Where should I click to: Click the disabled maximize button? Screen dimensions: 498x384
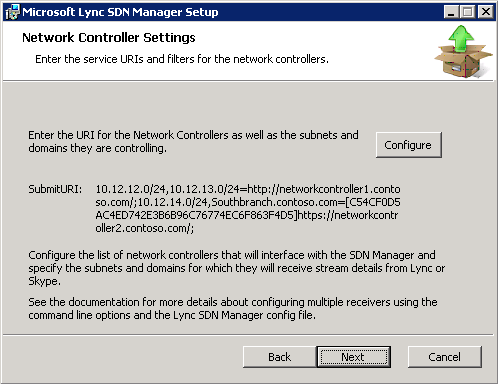(468, 12)
